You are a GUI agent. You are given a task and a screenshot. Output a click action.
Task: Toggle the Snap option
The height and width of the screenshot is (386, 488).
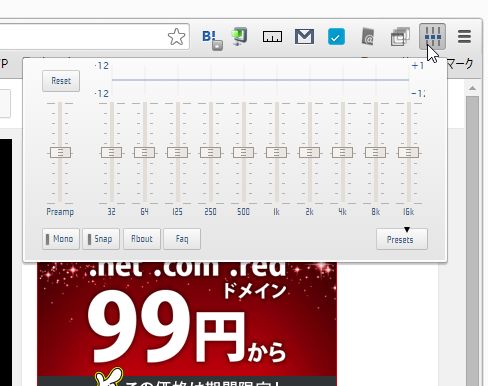tap(101, 239)
